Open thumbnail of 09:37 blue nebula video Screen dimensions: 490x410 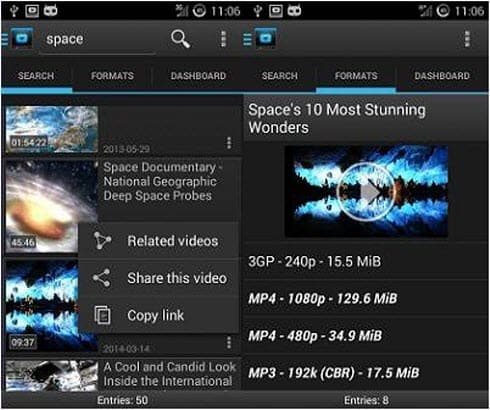pyautogui.click(x=42, y=306)
